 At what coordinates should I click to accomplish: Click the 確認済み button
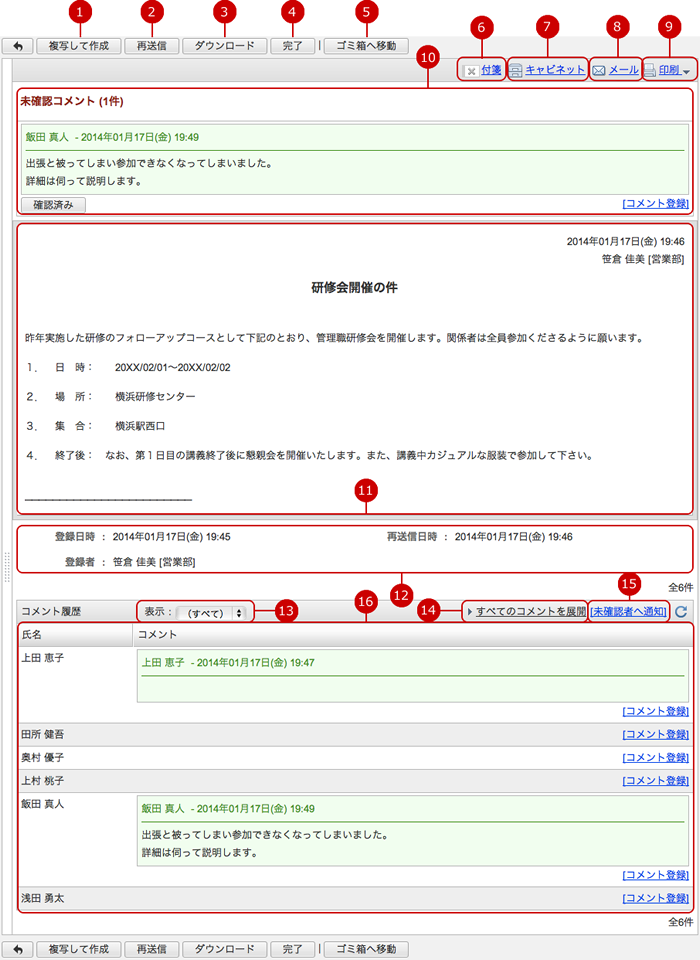53,205
